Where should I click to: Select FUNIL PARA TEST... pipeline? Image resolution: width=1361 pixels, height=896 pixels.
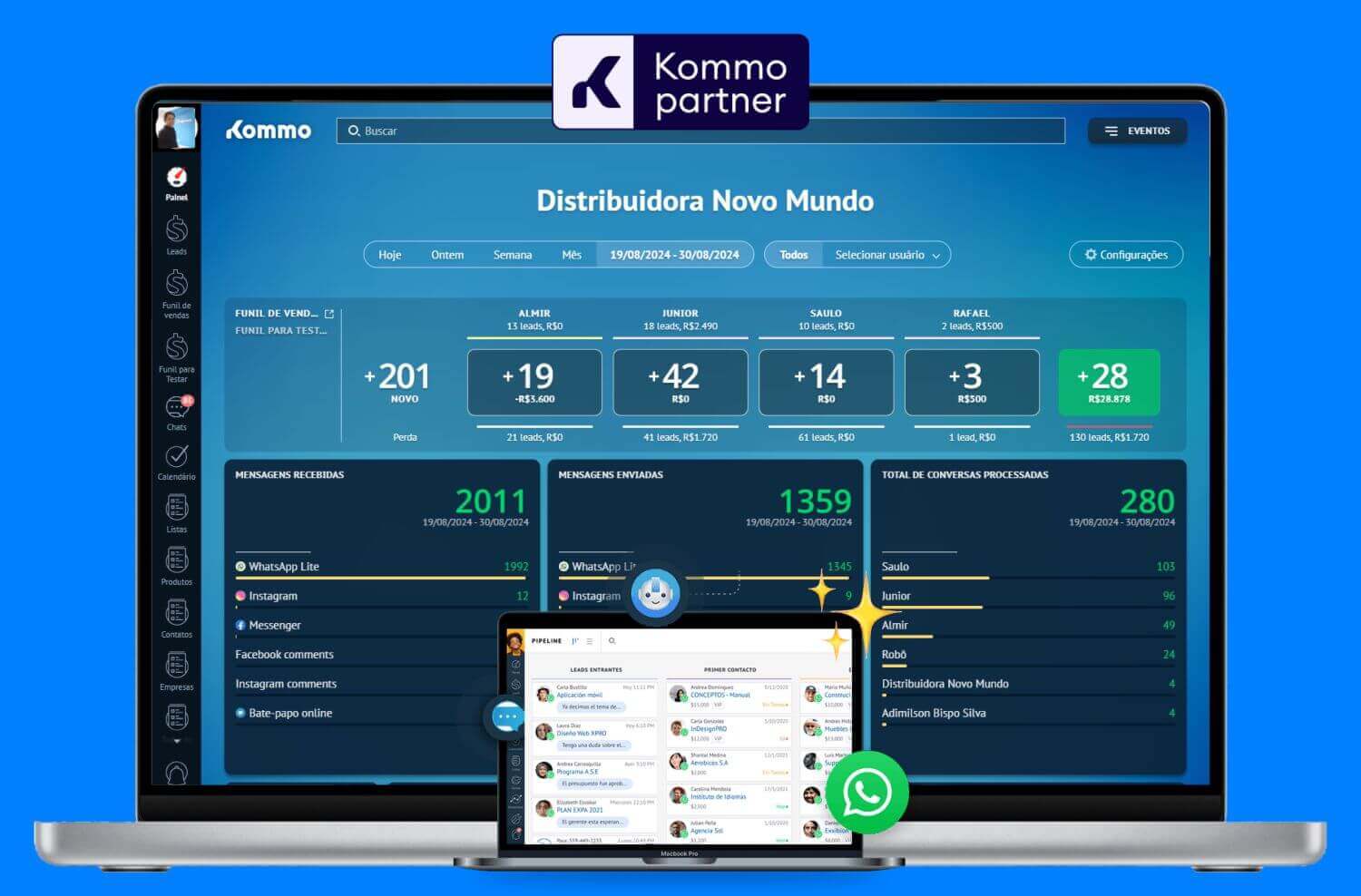click(280, 330)
